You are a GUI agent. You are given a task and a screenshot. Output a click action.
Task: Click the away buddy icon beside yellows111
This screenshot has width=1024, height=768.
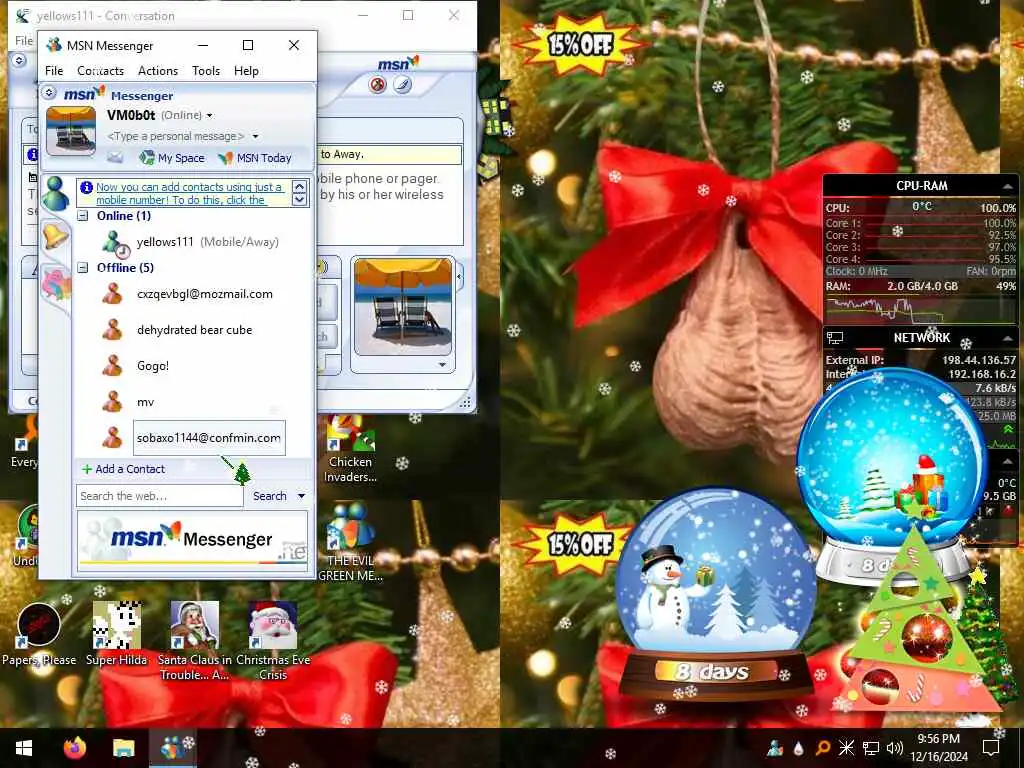115,244
